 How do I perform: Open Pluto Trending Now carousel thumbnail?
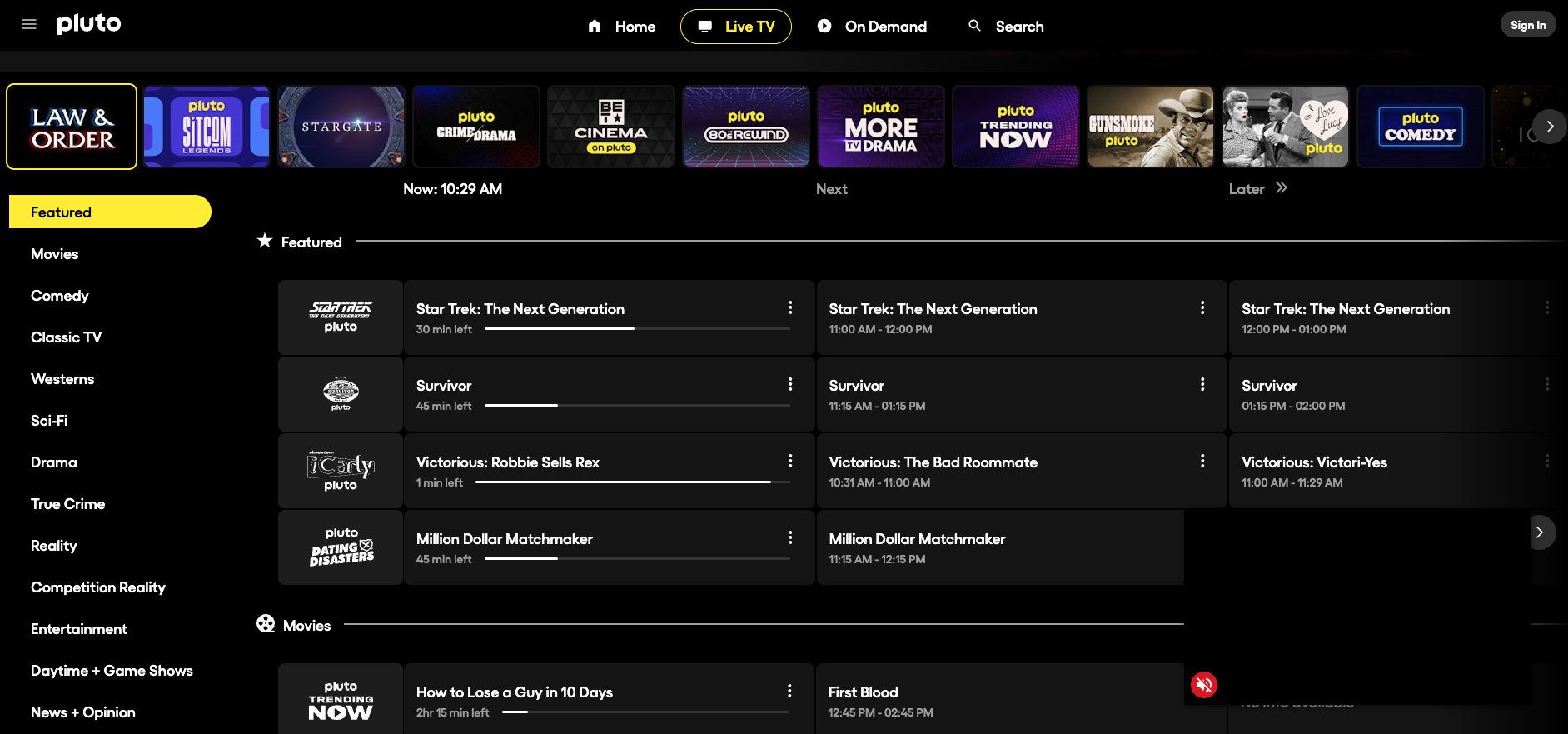(x=1016, y=127)
